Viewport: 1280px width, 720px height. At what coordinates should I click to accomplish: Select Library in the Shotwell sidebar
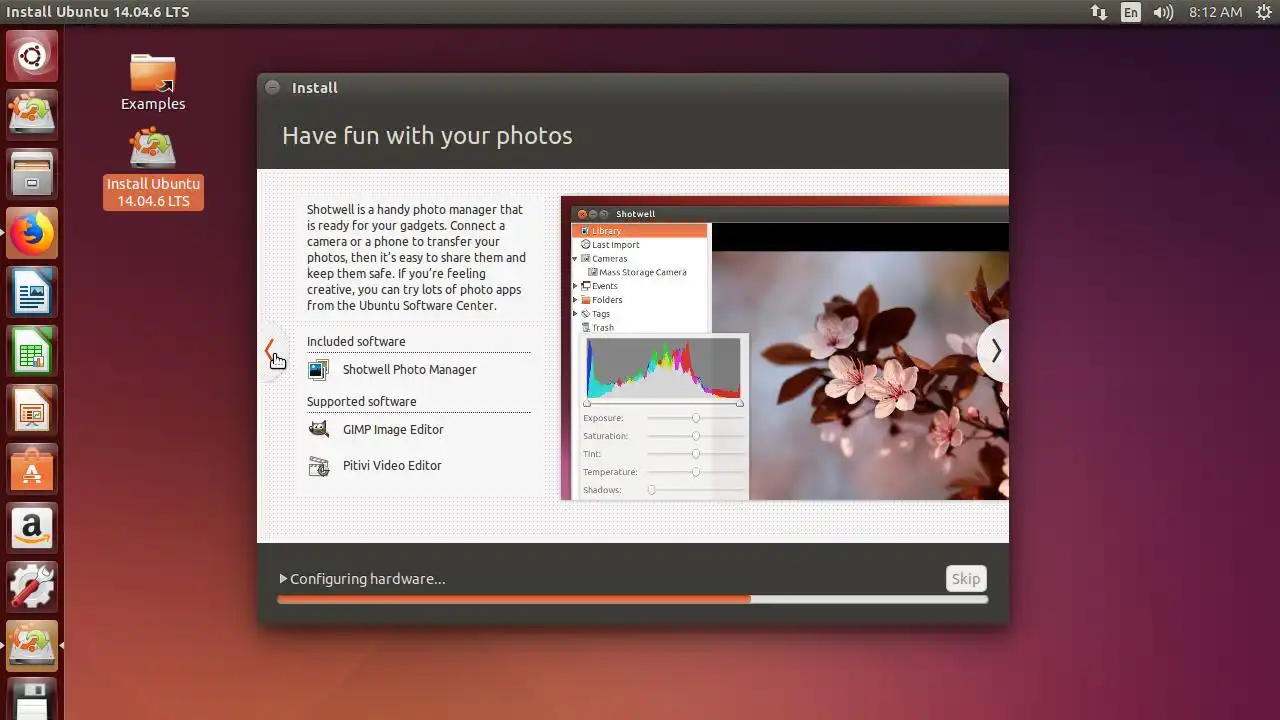640,231
